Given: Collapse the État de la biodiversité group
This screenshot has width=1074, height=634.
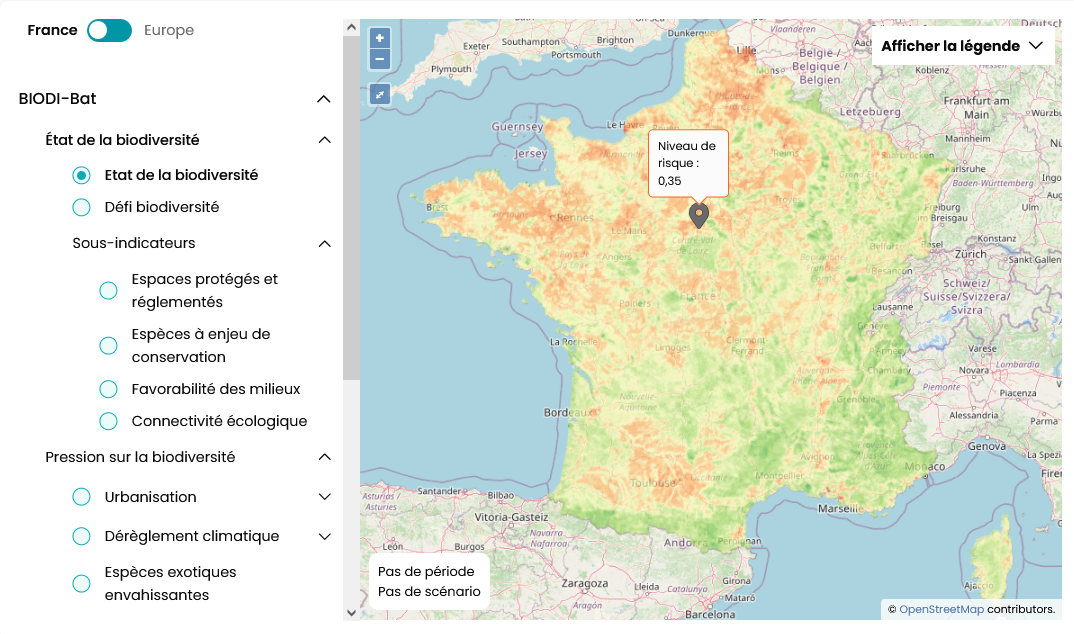Looking at the screenshot, I should (324, 140).
